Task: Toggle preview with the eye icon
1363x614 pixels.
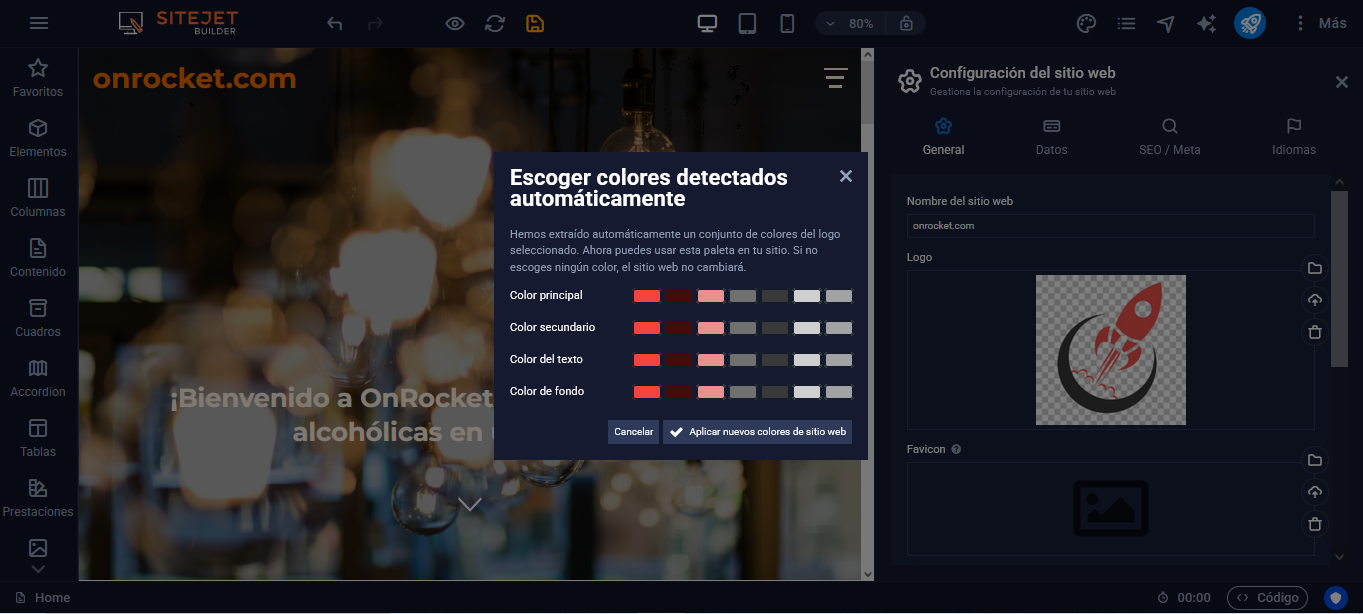Action: [x=455, y=23]
